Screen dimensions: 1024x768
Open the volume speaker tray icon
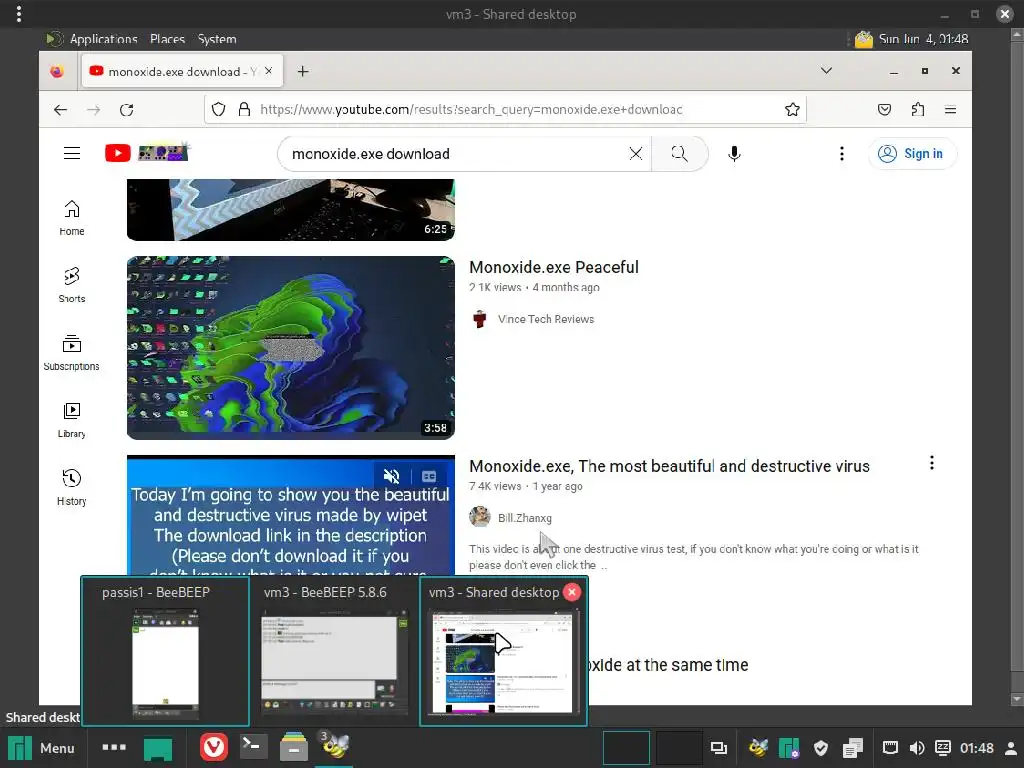(x=917, y=748)
